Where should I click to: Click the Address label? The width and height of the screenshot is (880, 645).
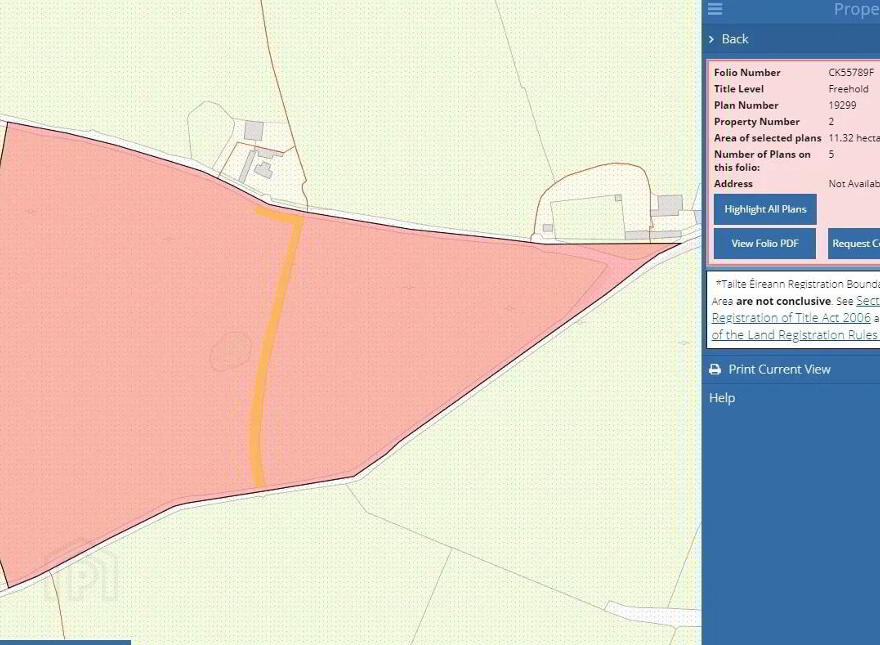point(733,184)
